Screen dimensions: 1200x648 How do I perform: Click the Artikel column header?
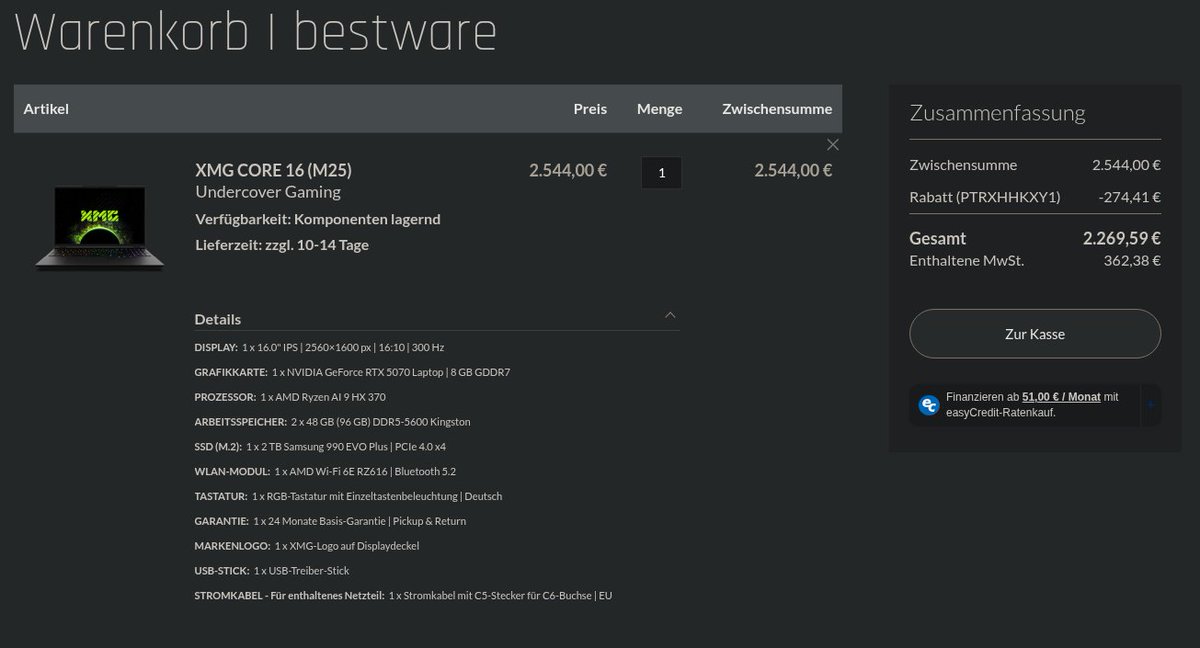point(46,109)
